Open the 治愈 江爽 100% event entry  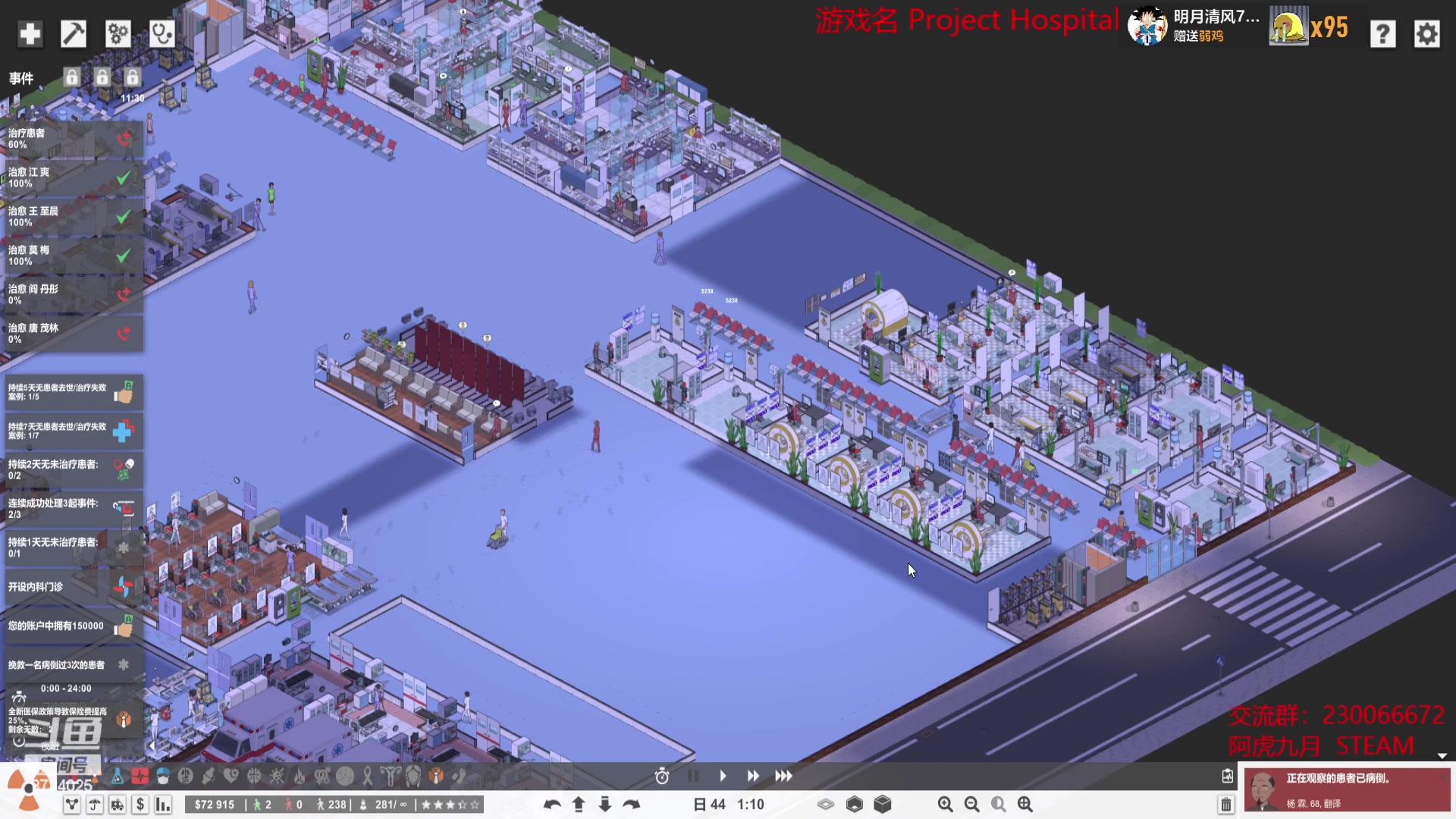point(73,178)
